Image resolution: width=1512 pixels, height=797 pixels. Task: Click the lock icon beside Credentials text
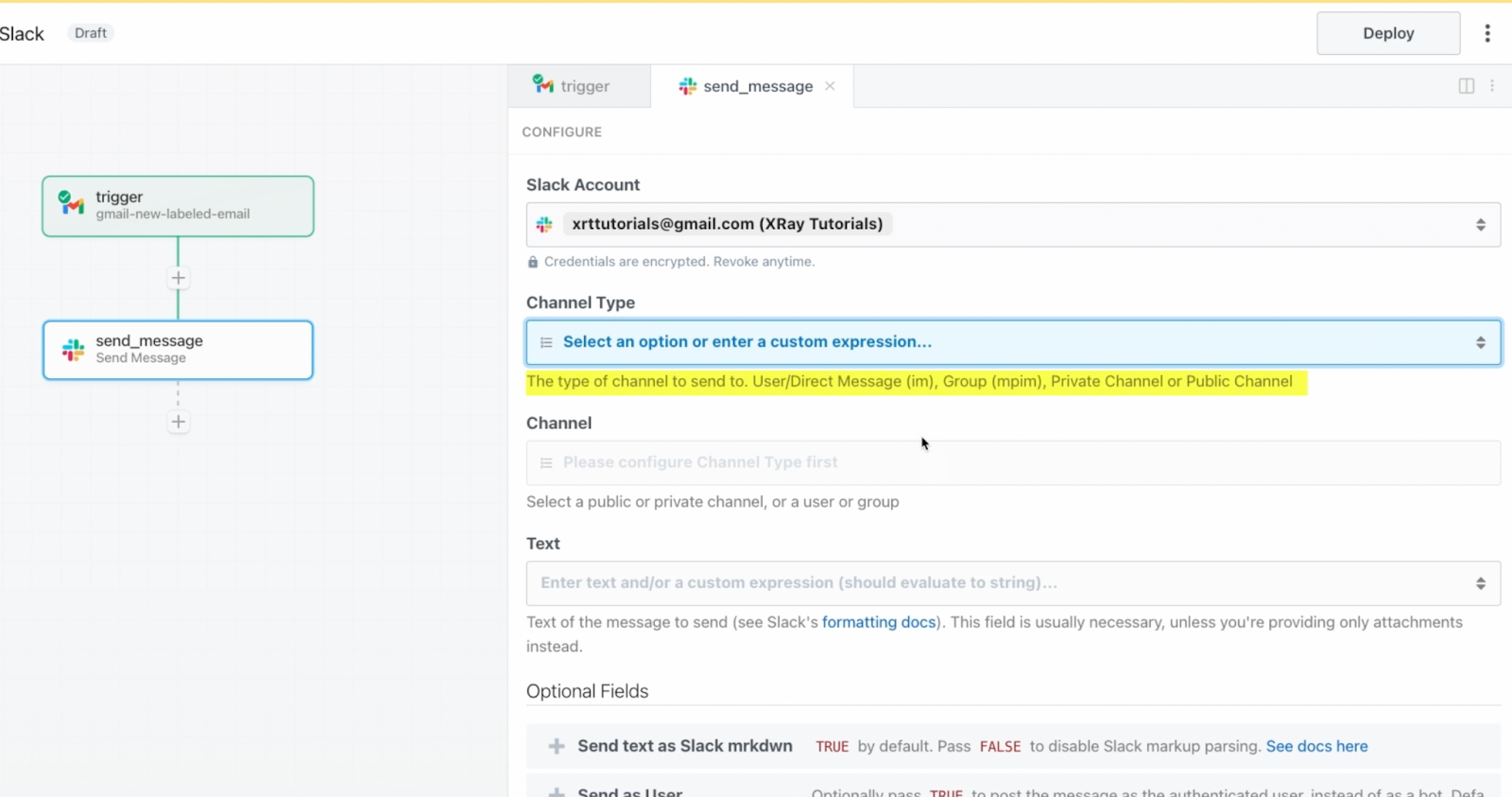pyautogui.click(x=533, y=262)
